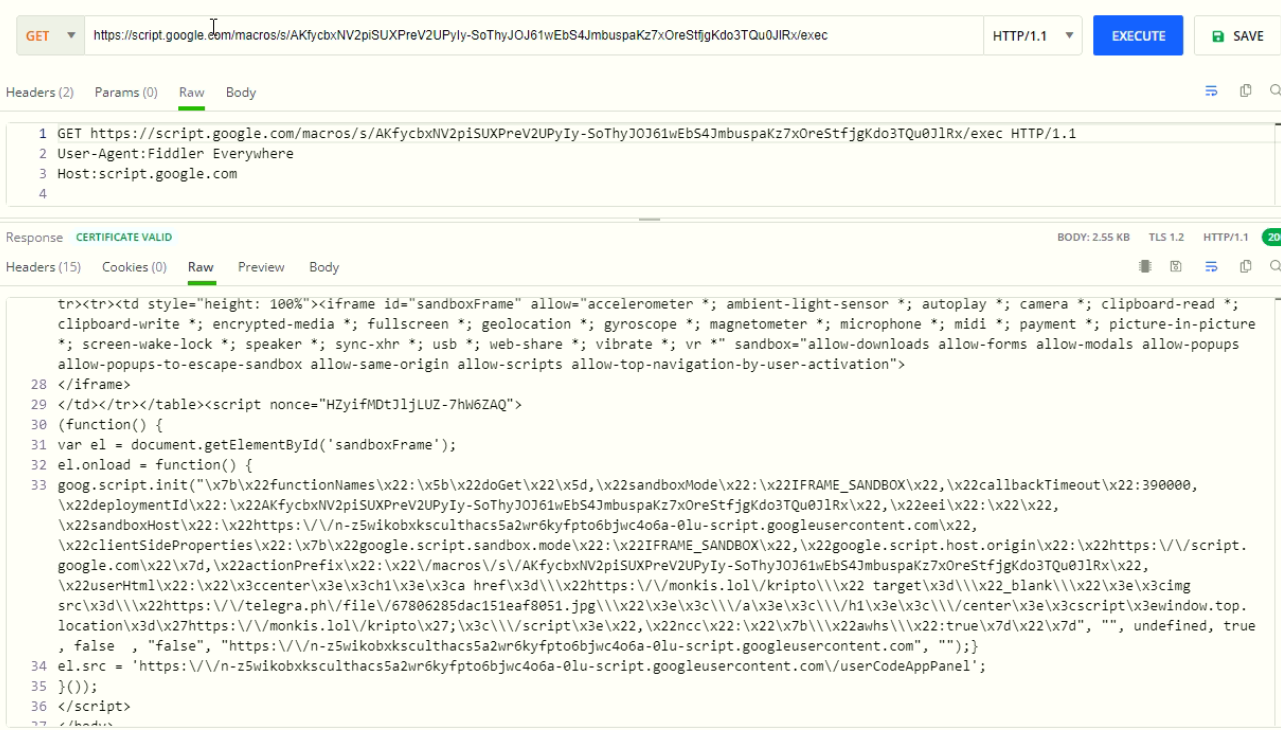The height and width of the screenshot is (730, 1281).
Task: Toggle word wrap in request panel
Action: tap(1211, 91)
